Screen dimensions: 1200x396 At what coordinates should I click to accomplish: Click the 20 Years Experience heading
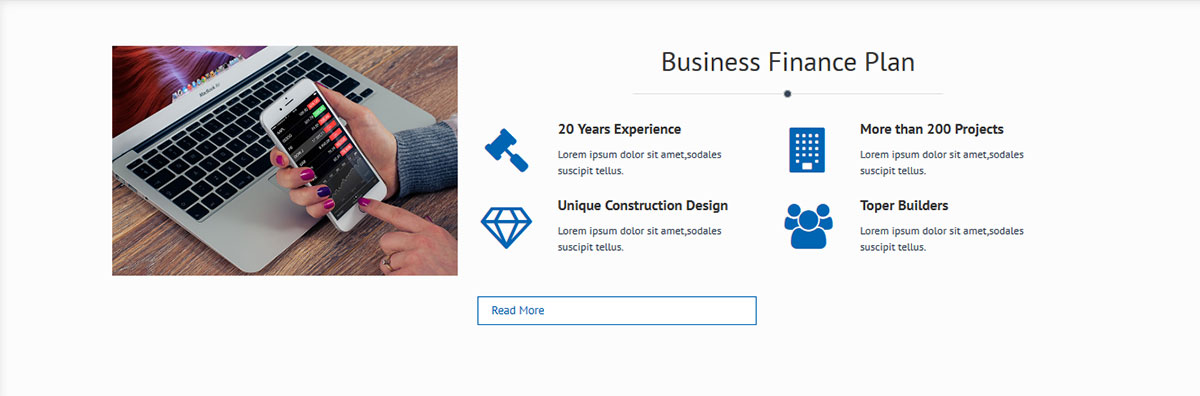[x=619, y=129]
